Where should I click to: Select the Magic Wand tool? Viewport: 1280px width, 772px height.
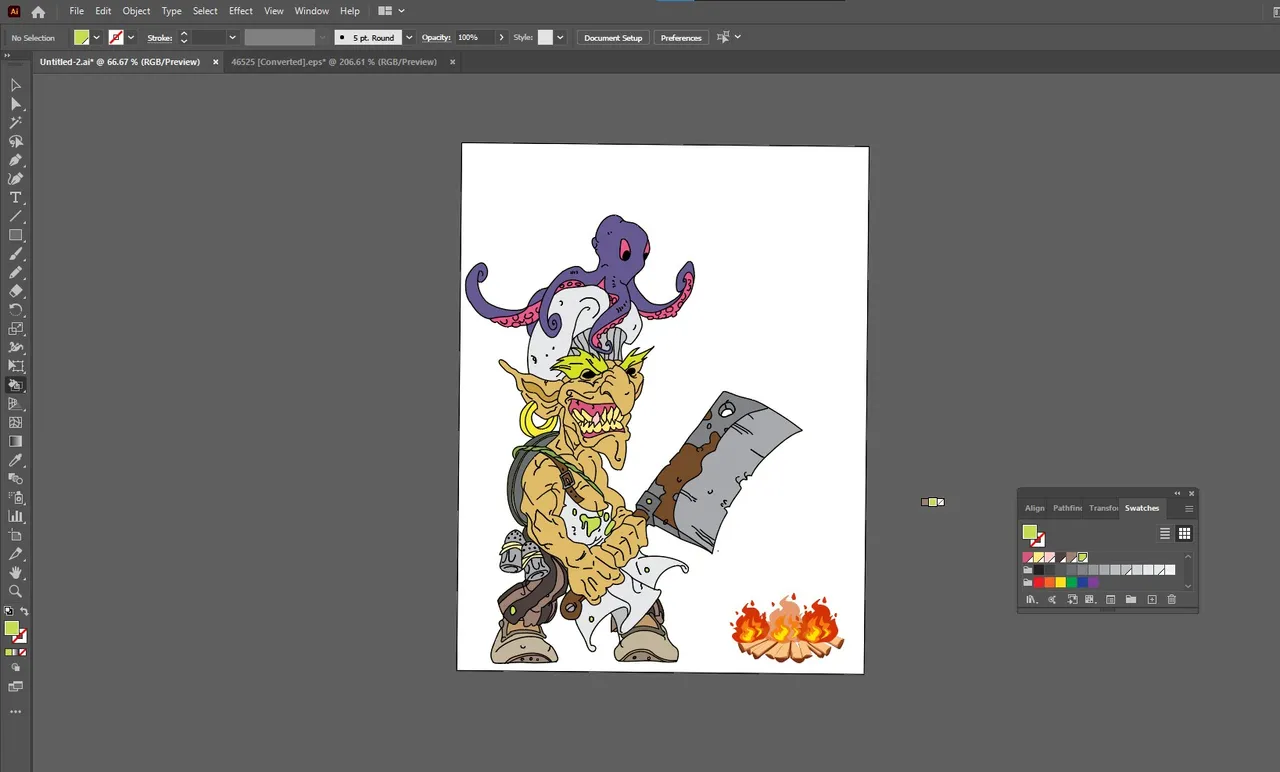15,122
